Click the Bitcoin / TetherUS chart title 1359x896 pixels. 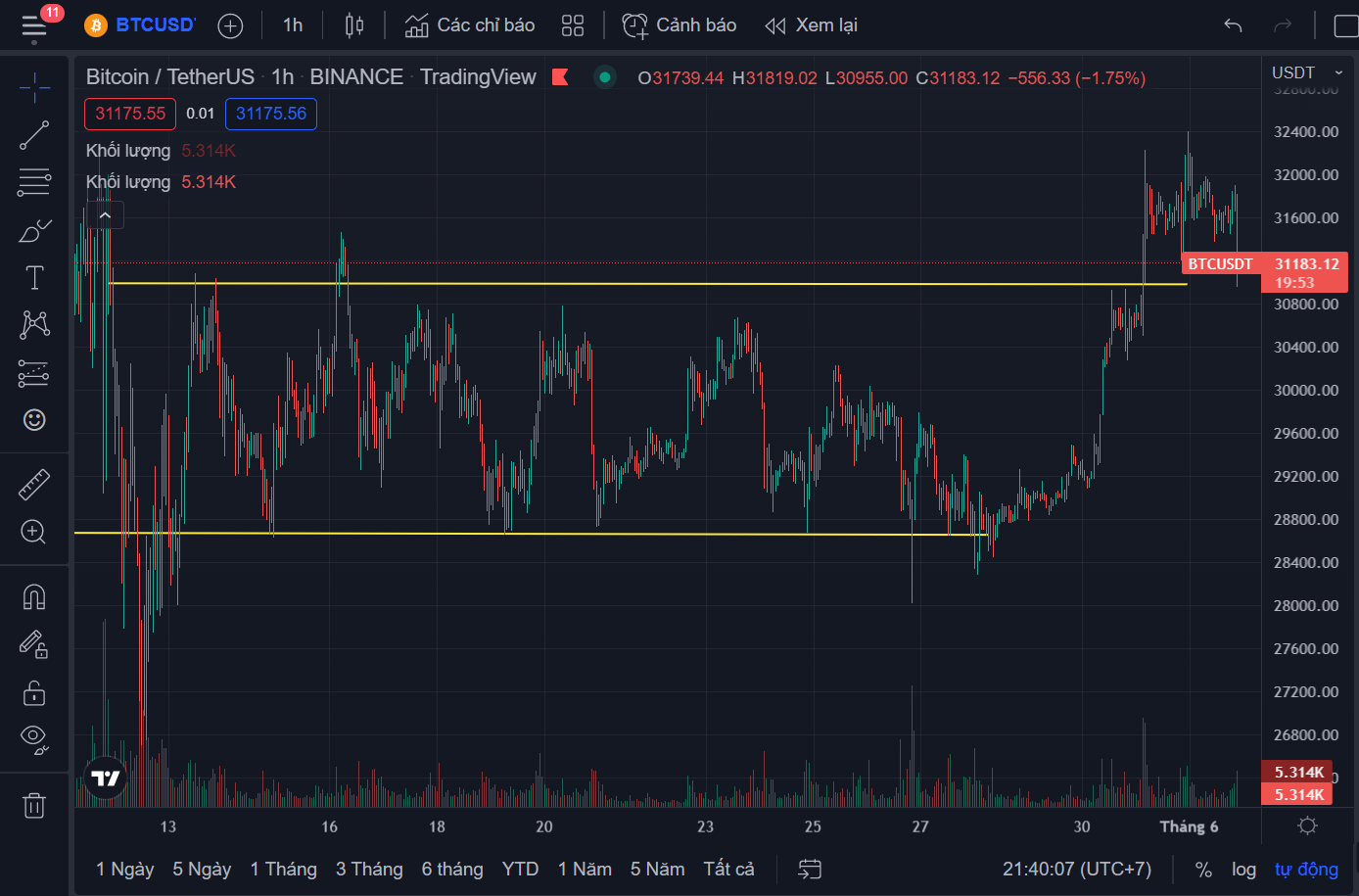170,76
